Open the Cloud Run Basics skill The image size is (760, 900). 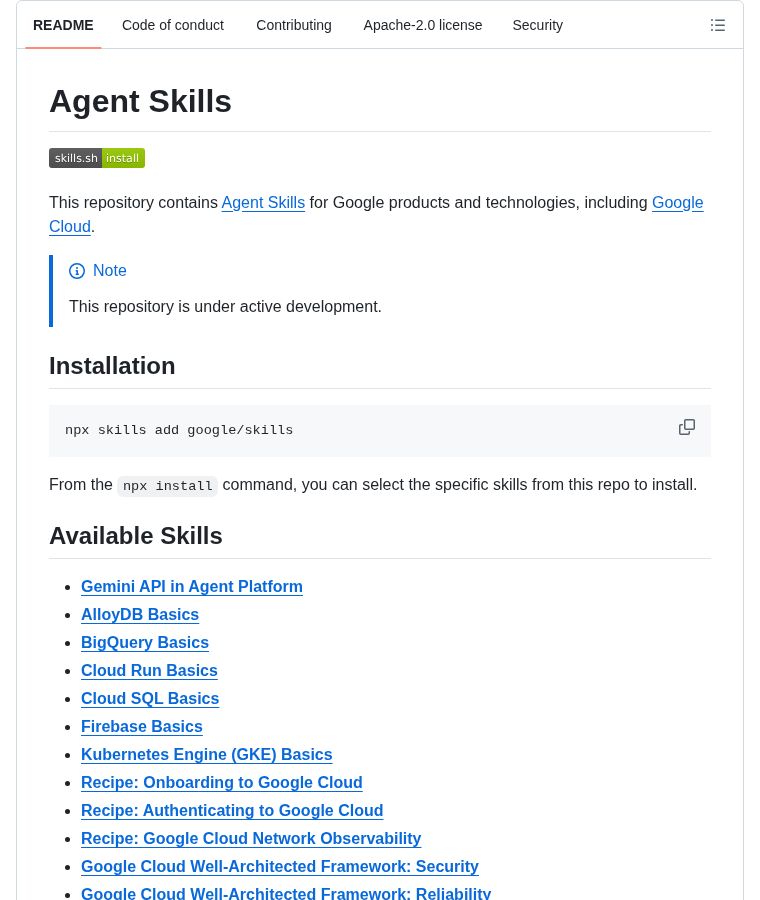coord(149,670)
